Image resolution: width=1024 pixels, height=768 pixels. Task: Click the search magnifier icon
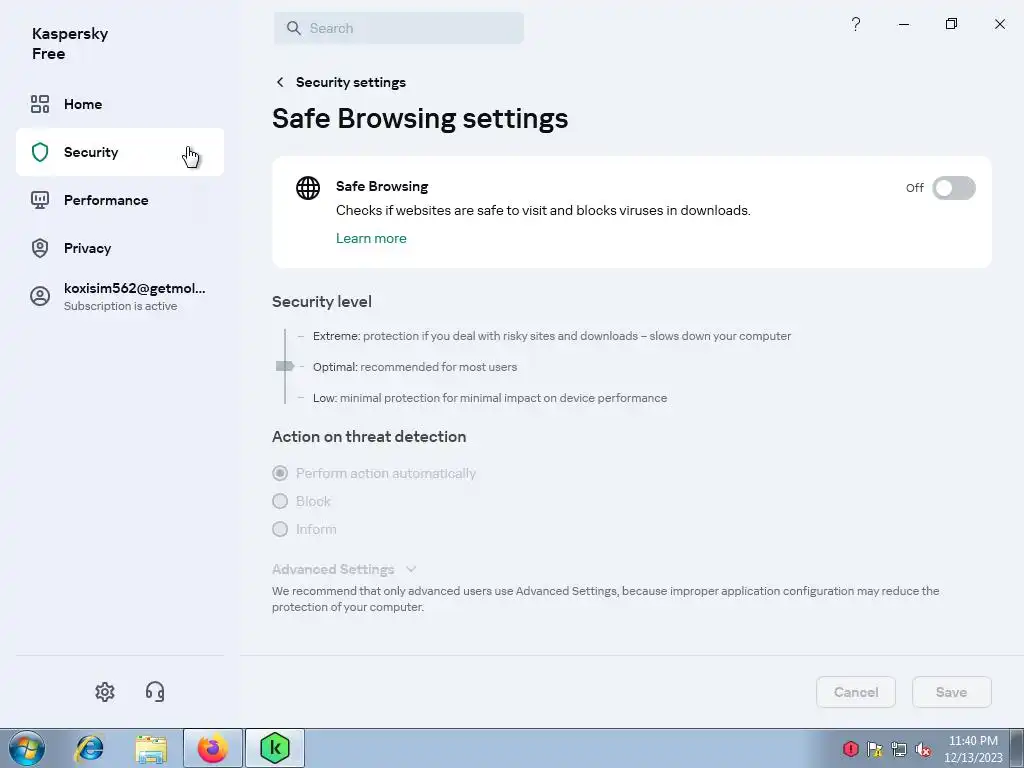tap(294, 28)
